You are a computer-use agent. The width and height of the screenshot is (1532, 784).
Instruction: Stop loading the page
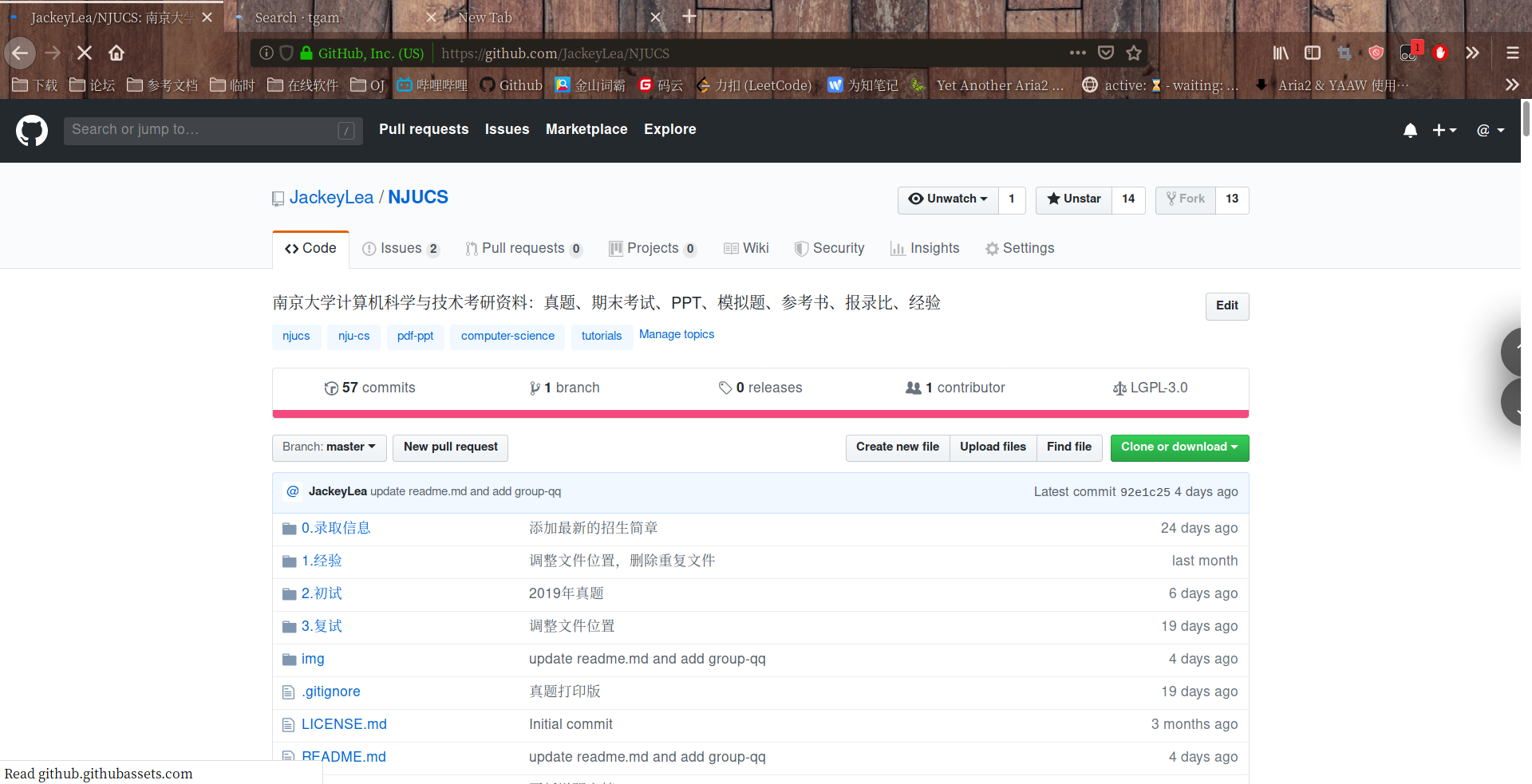(x=85, y=53)
